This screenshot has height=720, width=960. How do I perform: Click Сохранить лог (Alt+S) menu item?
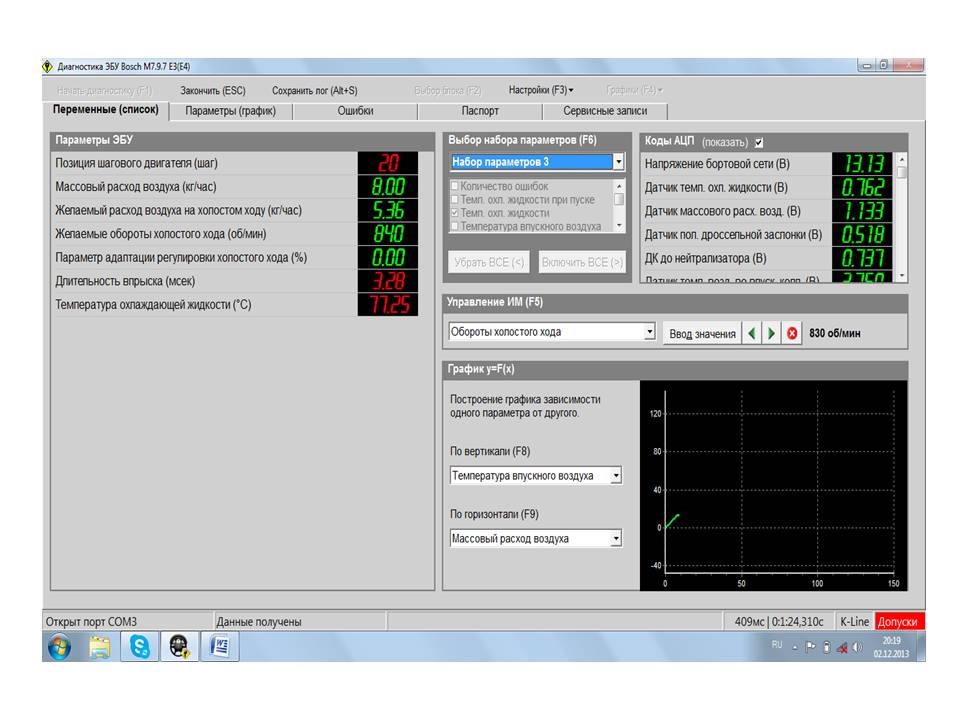[x=315, y=91]
